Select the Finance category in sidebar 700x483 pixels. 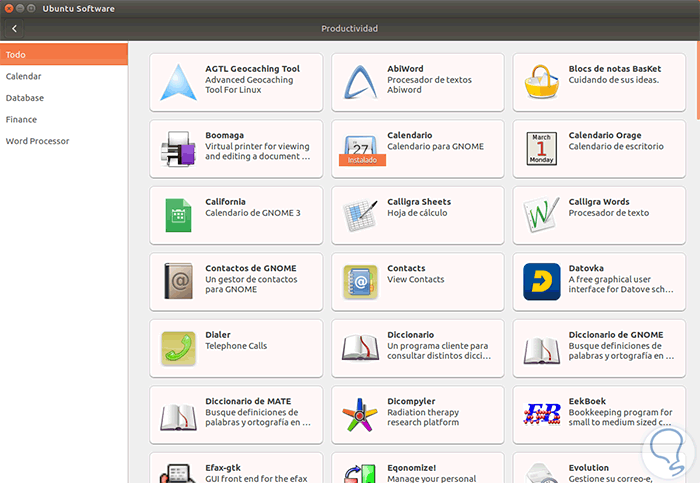click(x=64, y=120)
